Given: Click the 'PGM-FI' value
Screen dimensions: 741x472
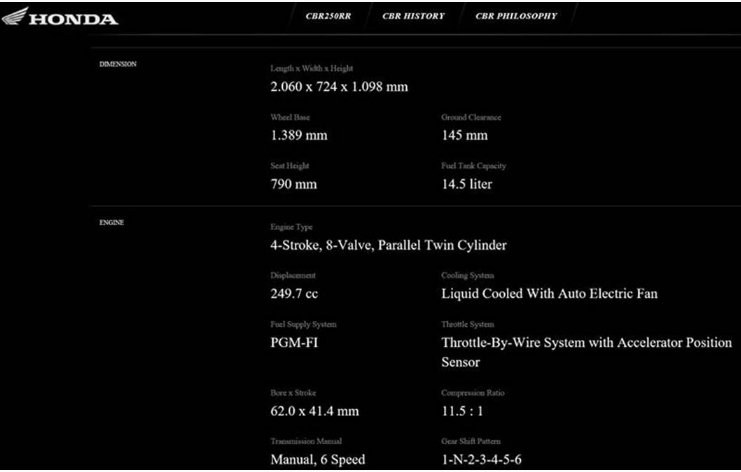Looking at the screenshot, I should coord(294,343).
